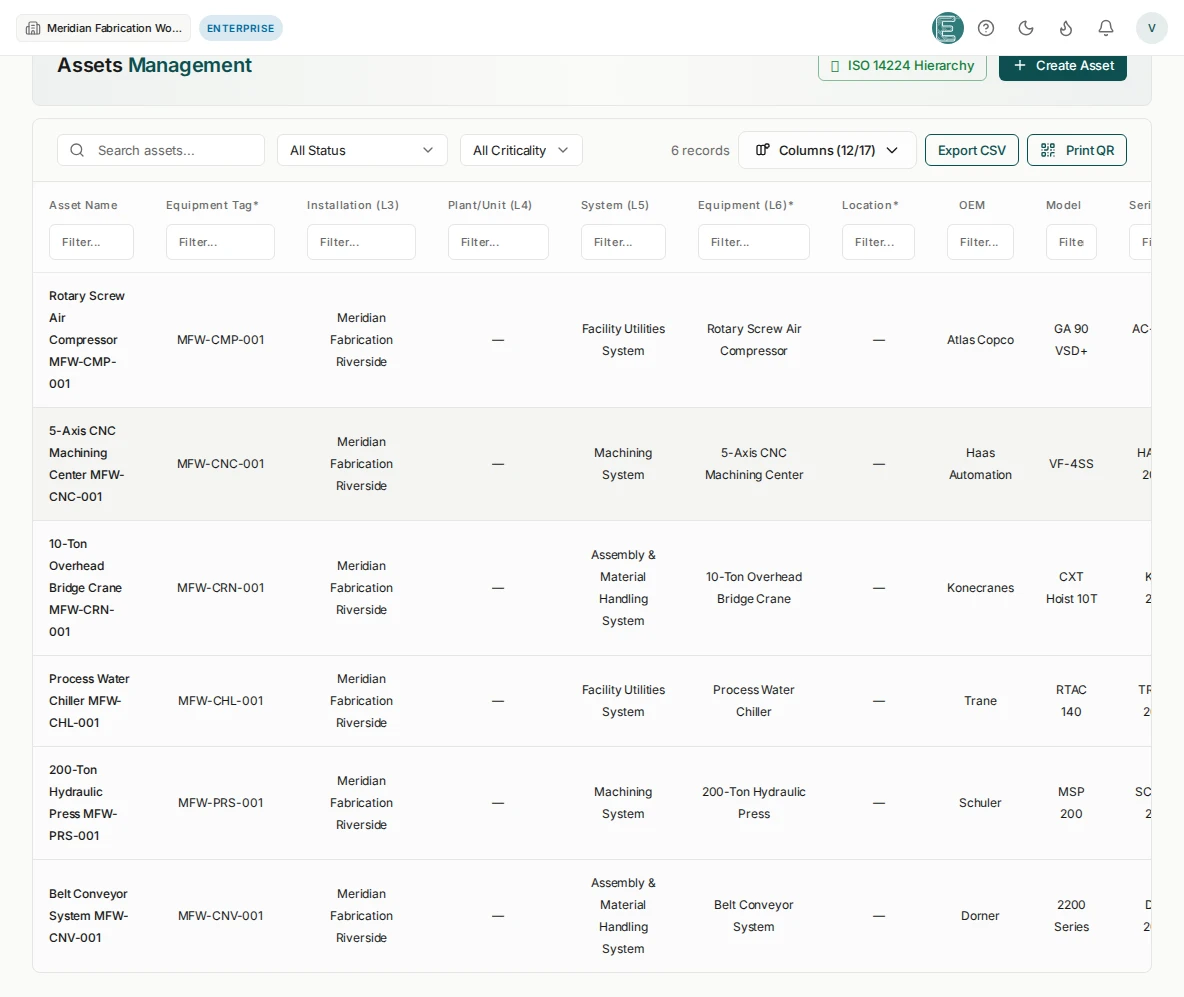Sort by Plant/Unit (L4) column header
1184x997 pixels.
point(490,205)
